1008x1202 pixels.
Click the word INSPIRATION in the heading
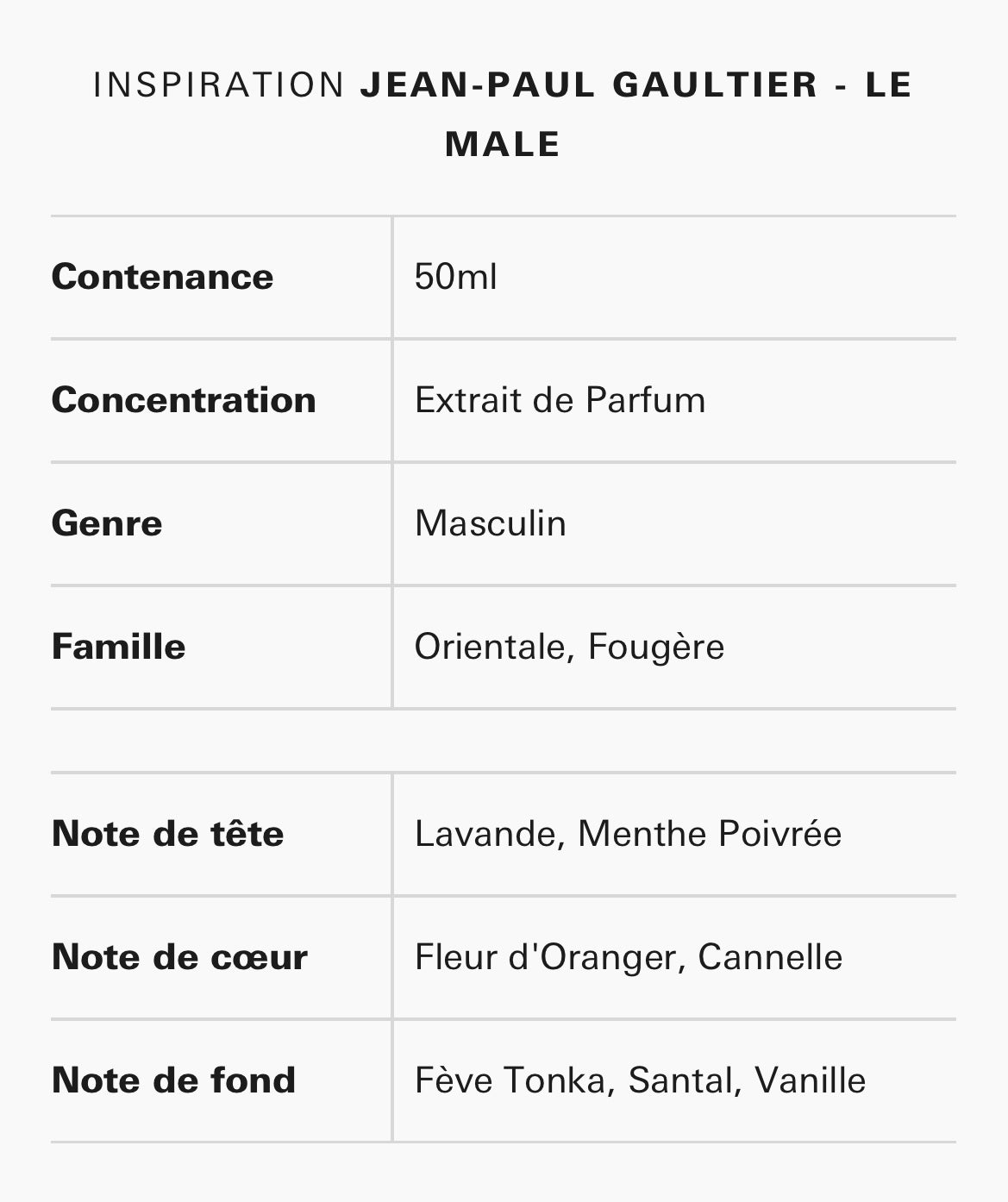(220, 85)
